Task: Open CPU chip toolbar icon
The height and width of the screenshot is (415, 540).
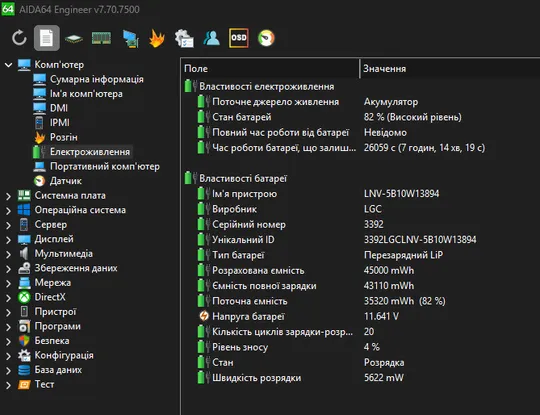Action: [74, 39]
